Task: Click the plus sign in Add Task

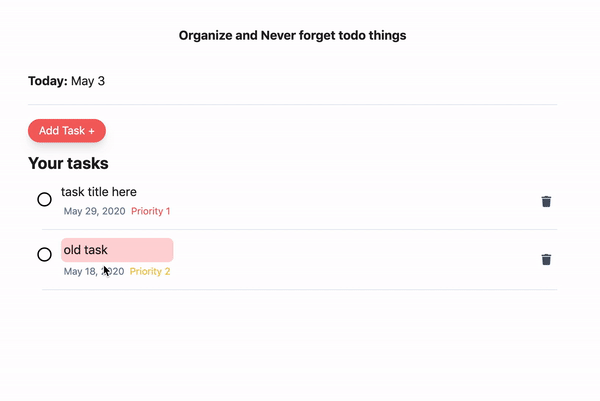Action: [91, 131]
